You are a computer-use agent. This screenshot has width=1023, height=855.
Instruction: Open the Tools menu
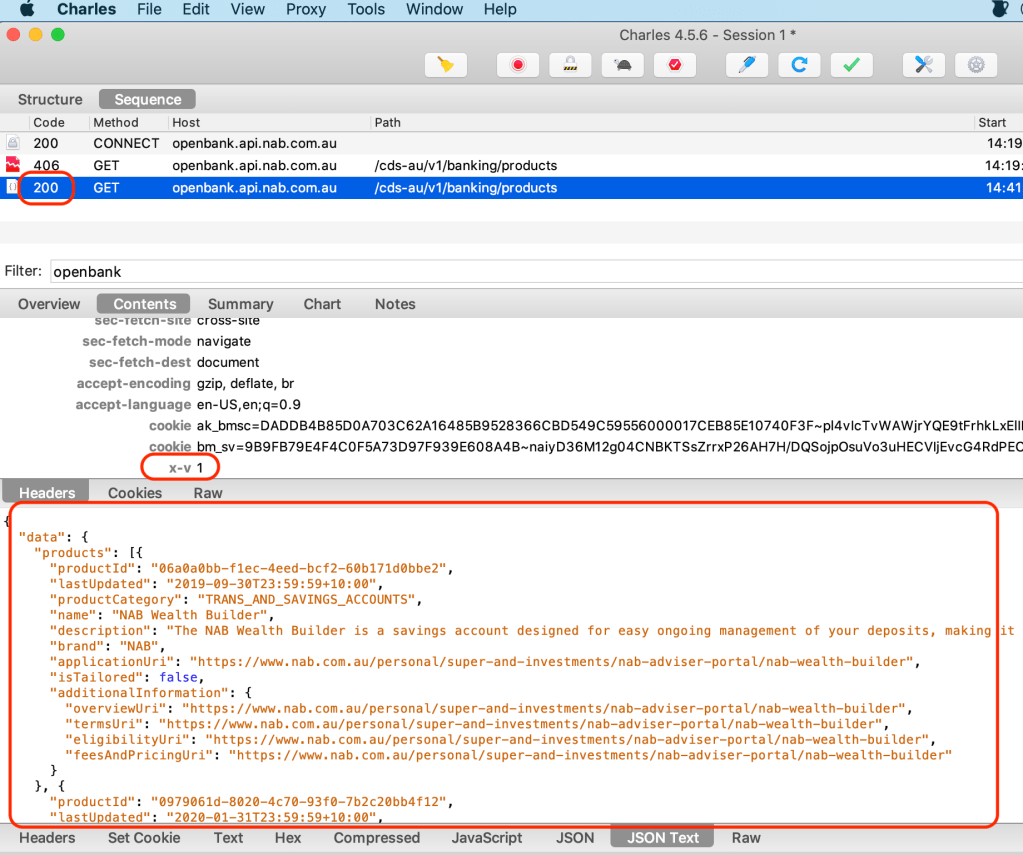[x=366, y=9]
